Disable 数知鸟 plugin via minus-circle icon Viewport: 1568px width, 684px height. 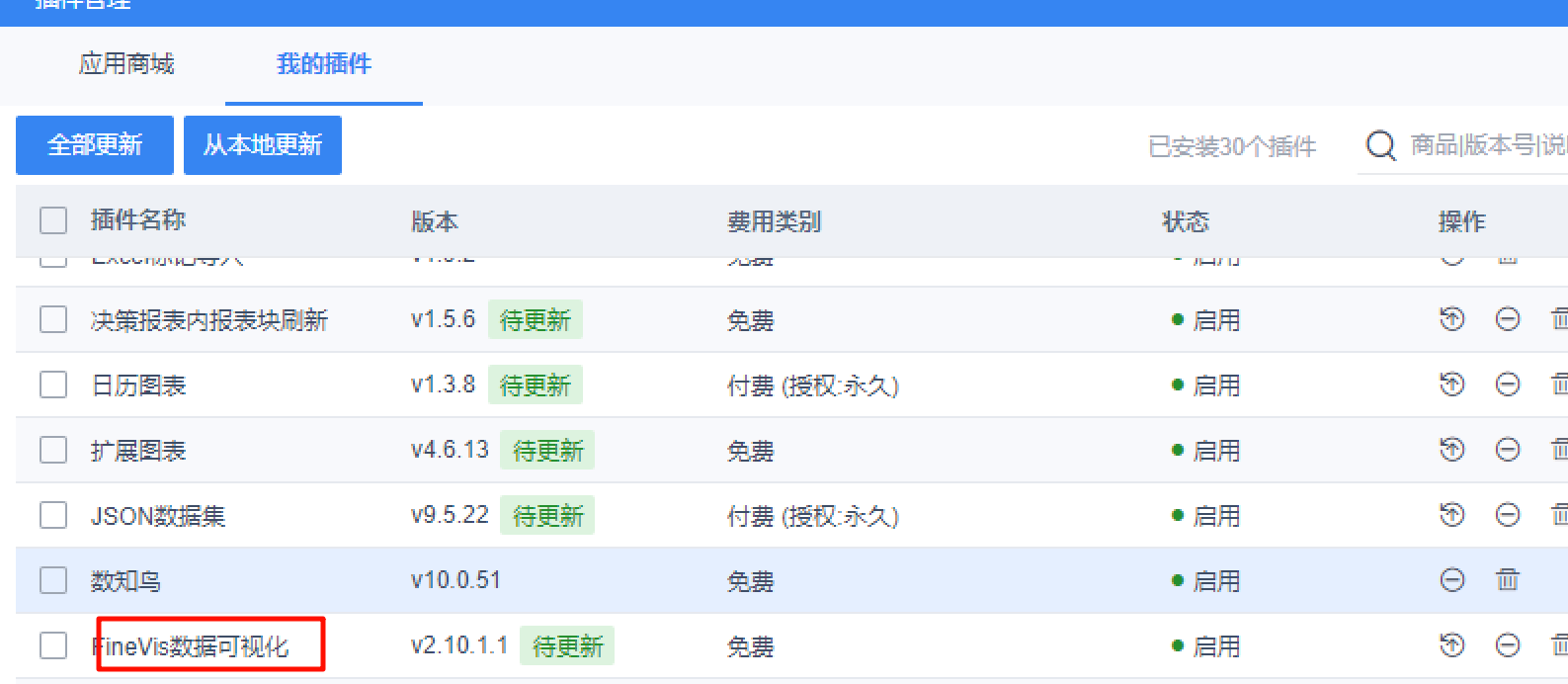click(1452, 580)
